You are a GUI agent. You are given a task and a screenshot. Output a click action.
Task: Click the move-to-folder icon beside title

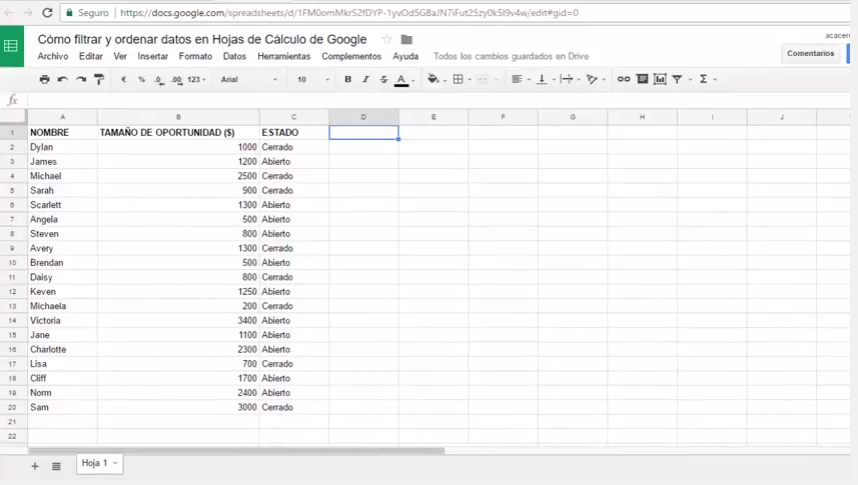pyautogui.click(x=407, y=39)
